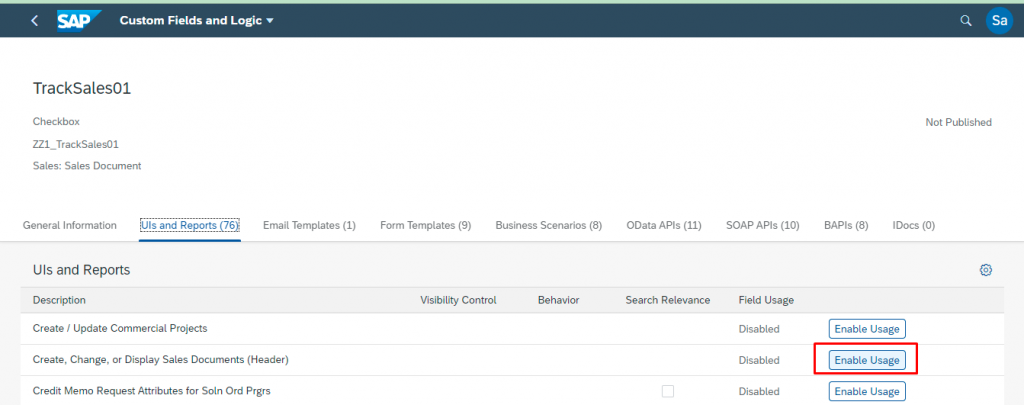The image size is (1024, 405).
Task: Expand the Custom Fields and Logic menu
Action: 197,20
